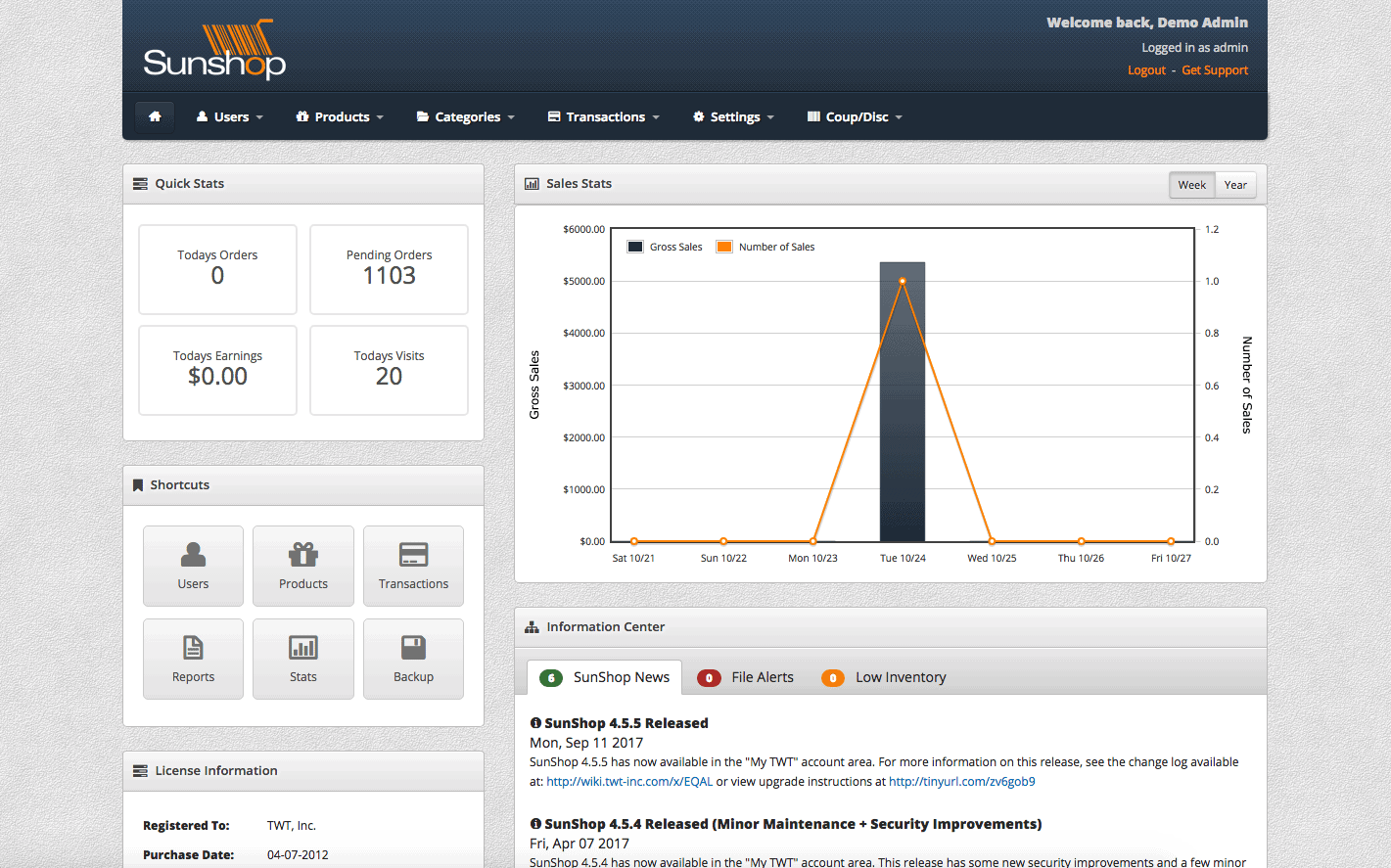The width and height of the screenshot is (1391, 868).
Task: Click the Tue 10/24 orange data point
Action: click(x=903, y=282)
